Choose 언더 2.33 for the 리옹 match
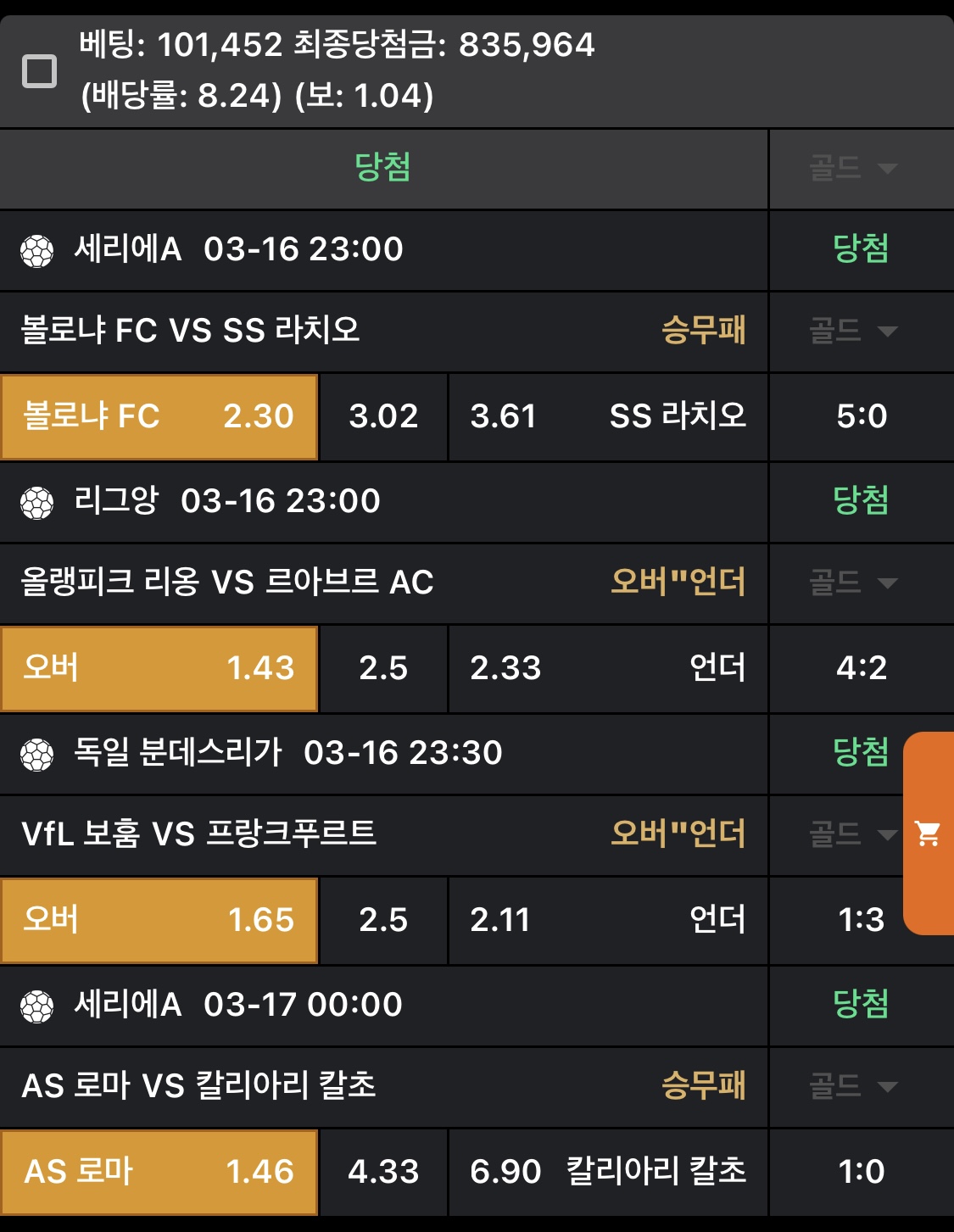Viewport: 954px width, 1232px height. pyautogui.click(x=607, y=668)
